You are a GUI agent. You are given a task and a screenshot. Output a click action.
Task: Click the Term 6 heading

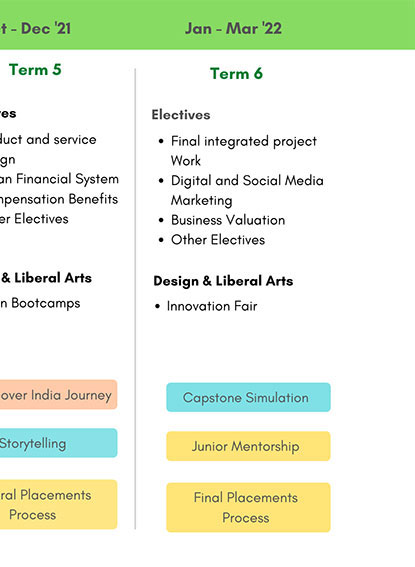pos(236,73)
